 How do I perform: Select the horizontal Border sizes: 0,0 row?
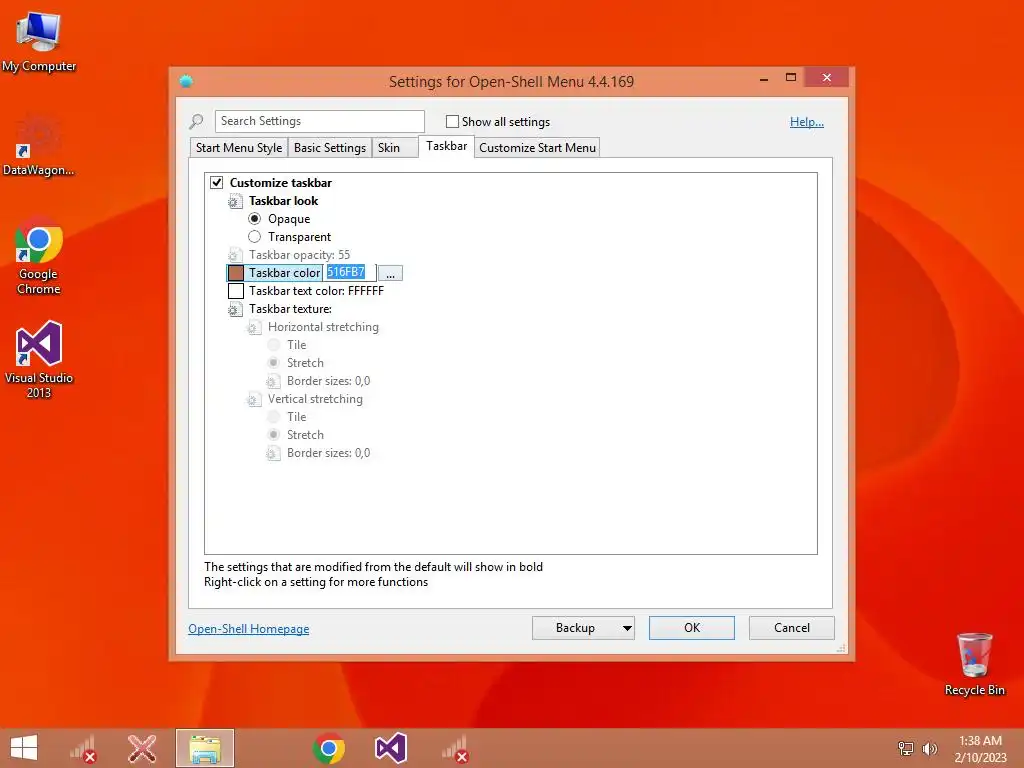[x=328, y=381]
